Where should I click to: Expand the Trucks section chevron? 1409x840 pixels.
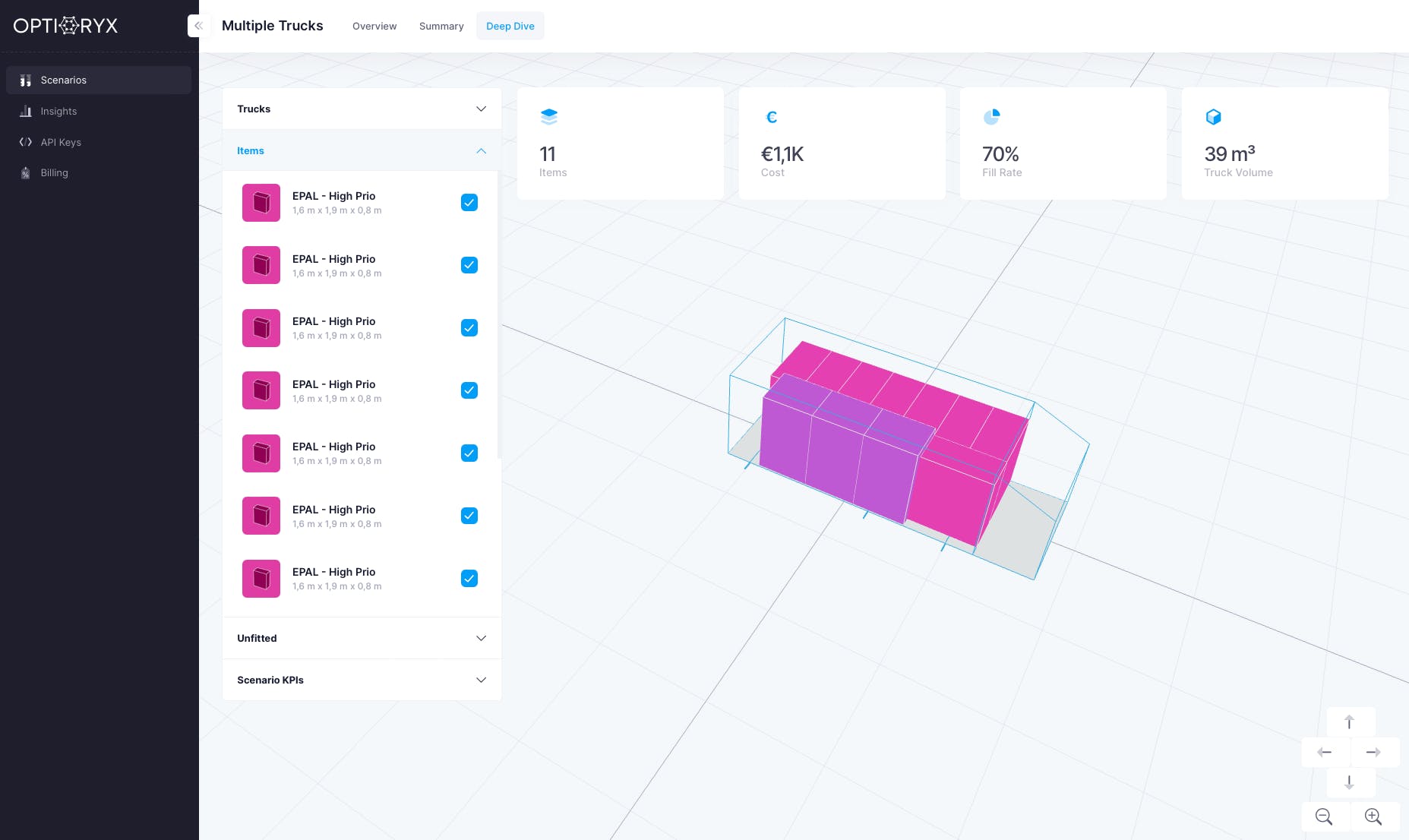click(481, 109)
